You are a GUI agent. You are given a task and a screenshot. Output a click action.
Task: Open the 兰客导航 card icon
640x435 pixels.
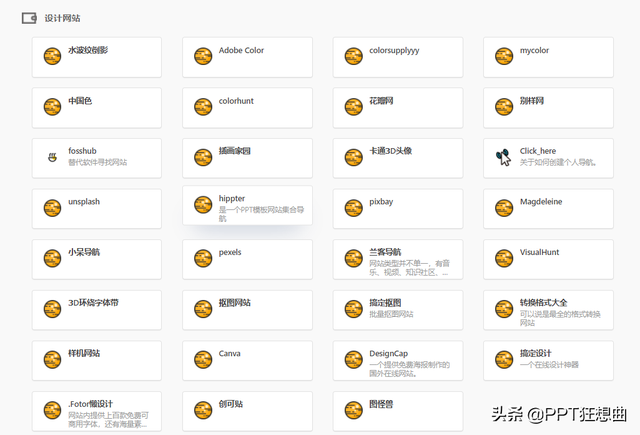pos(353,258)
